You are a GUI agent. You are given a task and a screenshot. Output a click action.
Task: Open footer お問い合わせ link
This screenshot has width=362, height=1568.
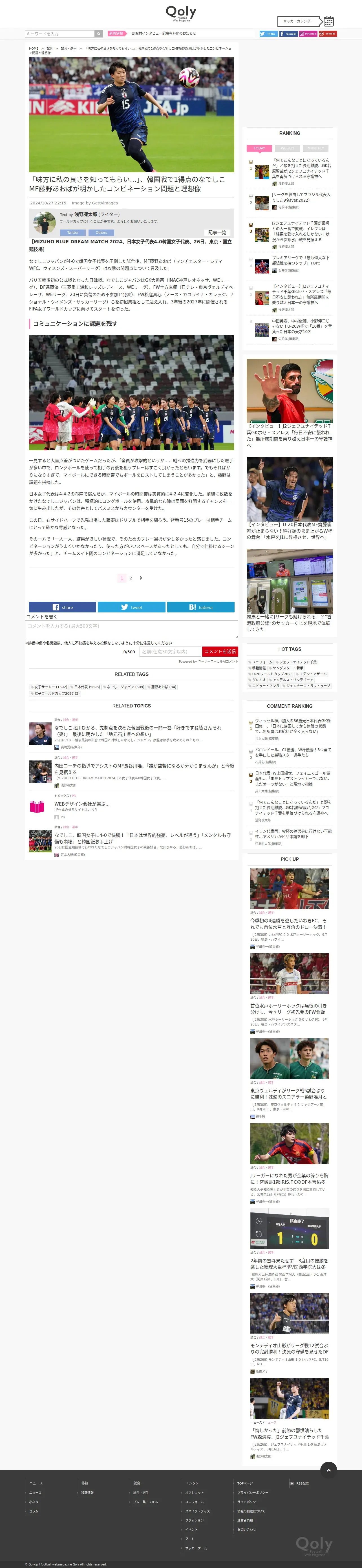[246, 1530]
